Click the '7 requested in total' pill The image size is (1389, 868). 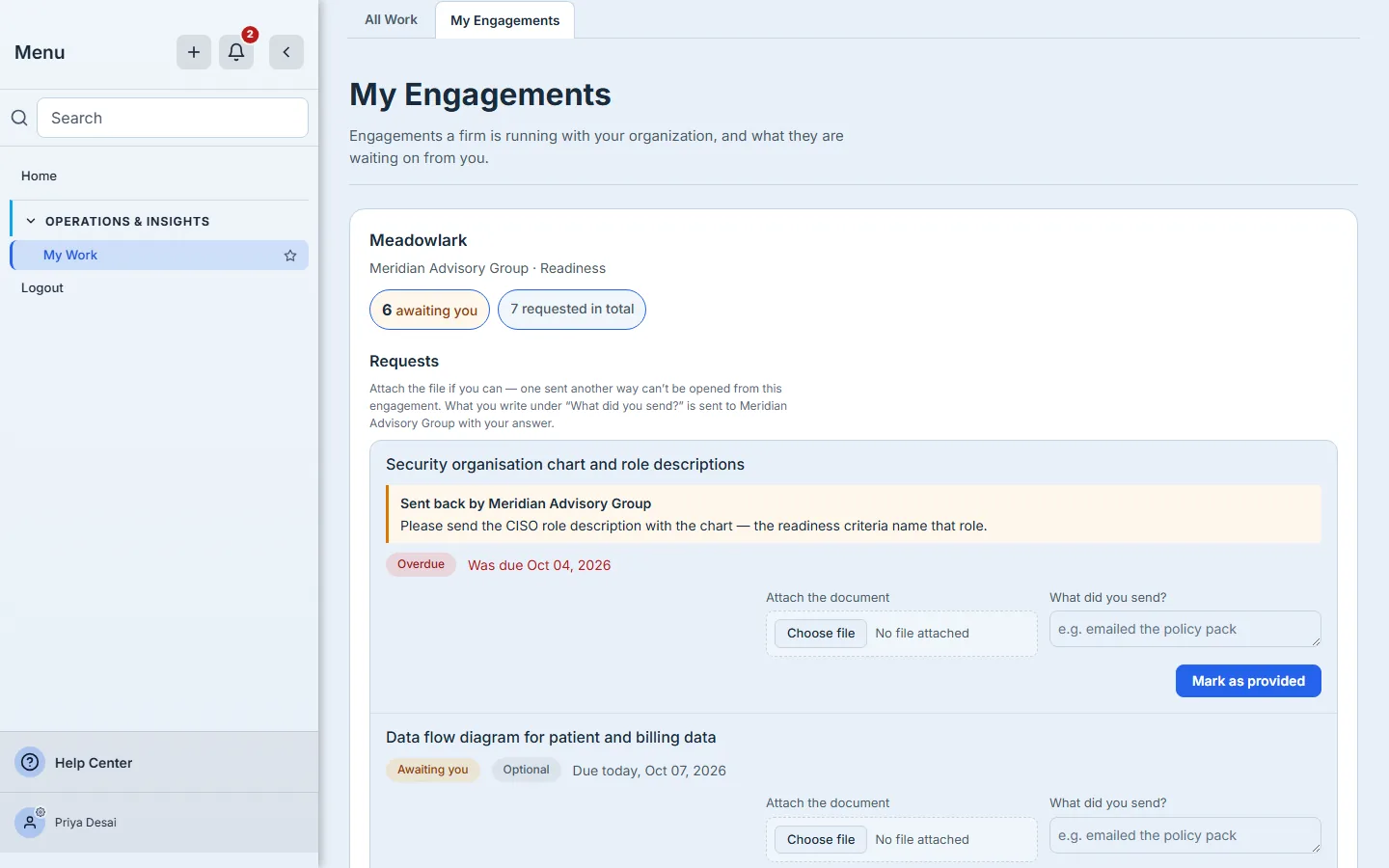[x=572, y=310]
